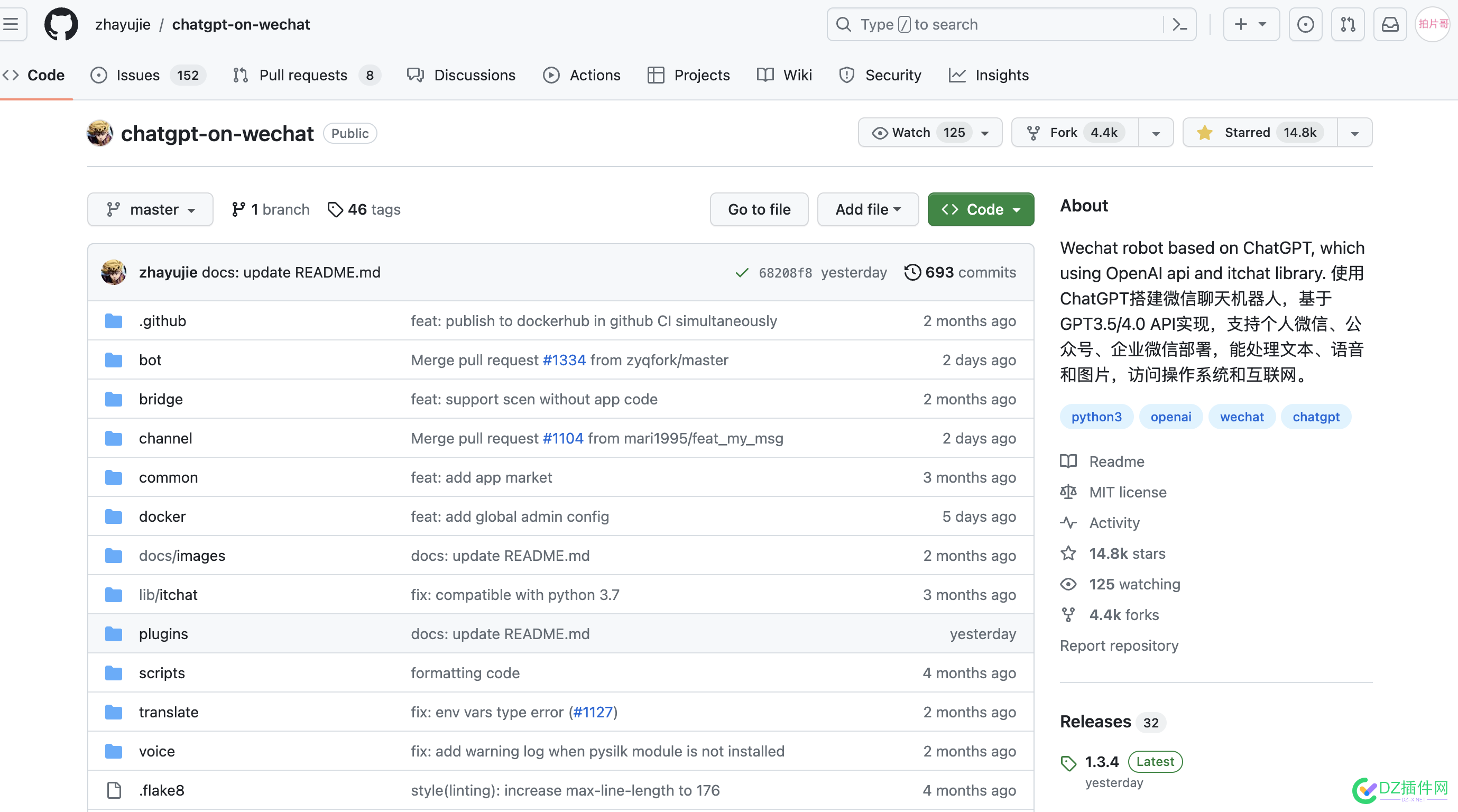
Task: Open the Insights tab
Action: point(989,75)
